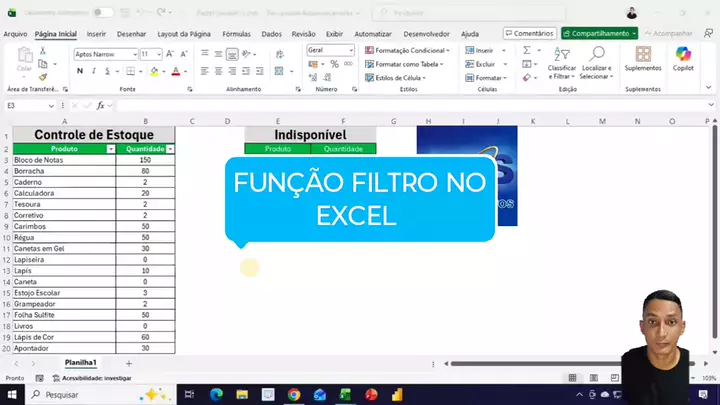Open Chrome from the Windows taskbar
Viewport: 720px width, 405px height.
coord(294,394)
